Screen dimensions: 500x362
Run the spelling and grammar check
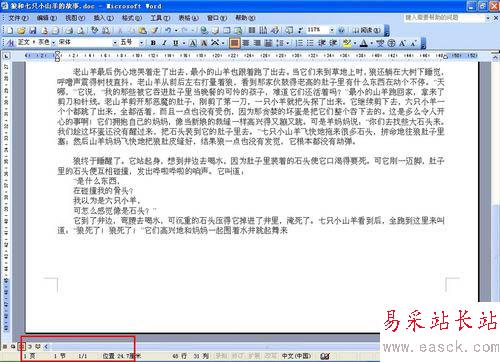[x=95, y=31]
